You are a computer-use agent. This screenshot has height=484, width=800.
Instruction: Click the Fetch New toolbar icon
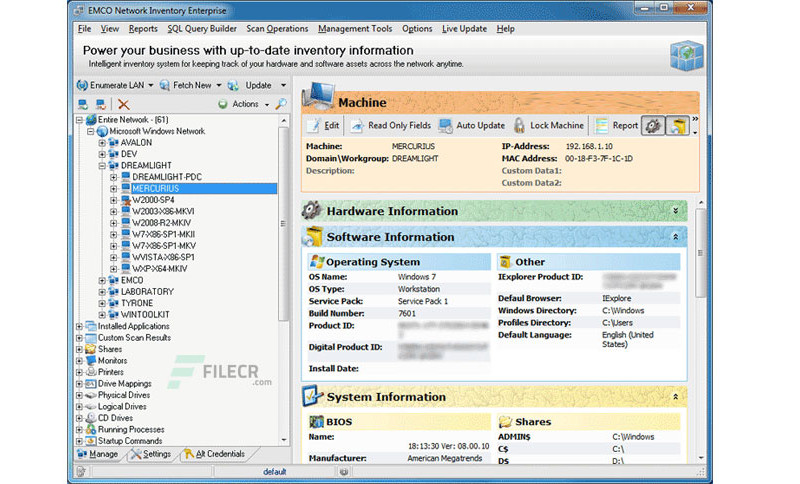[165, 85]
